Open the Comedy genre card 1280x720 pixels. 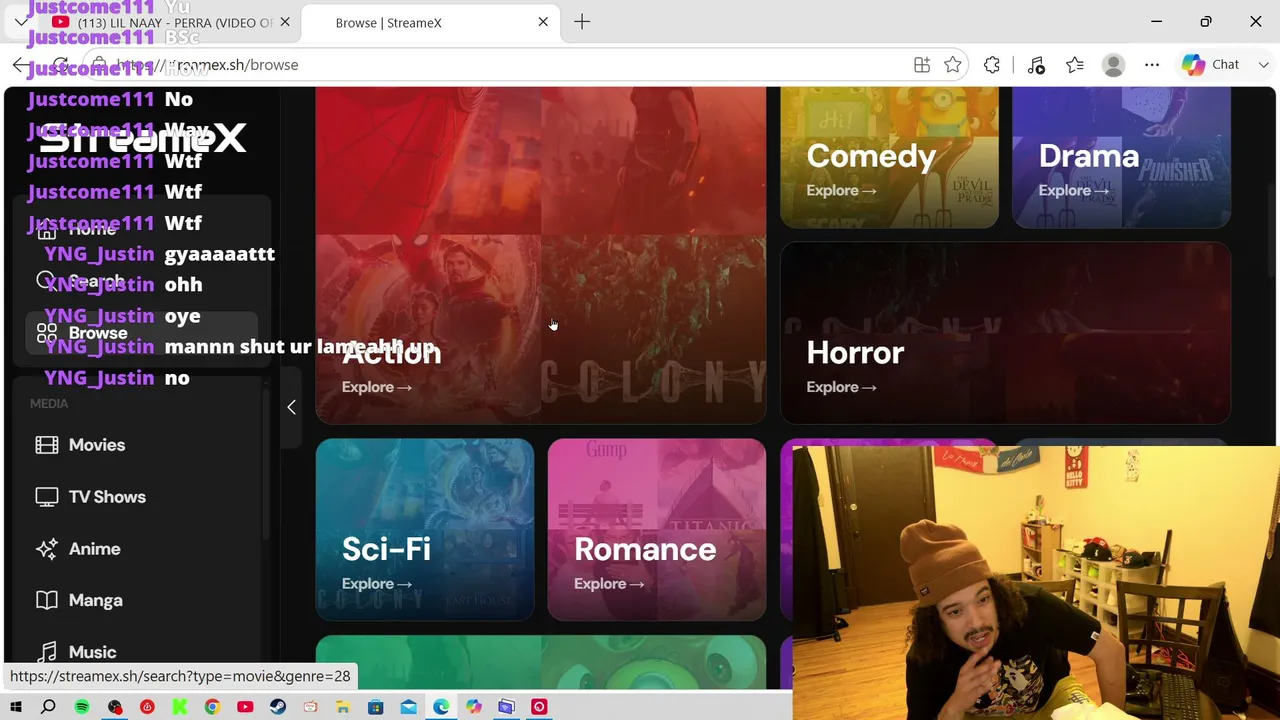889,157
